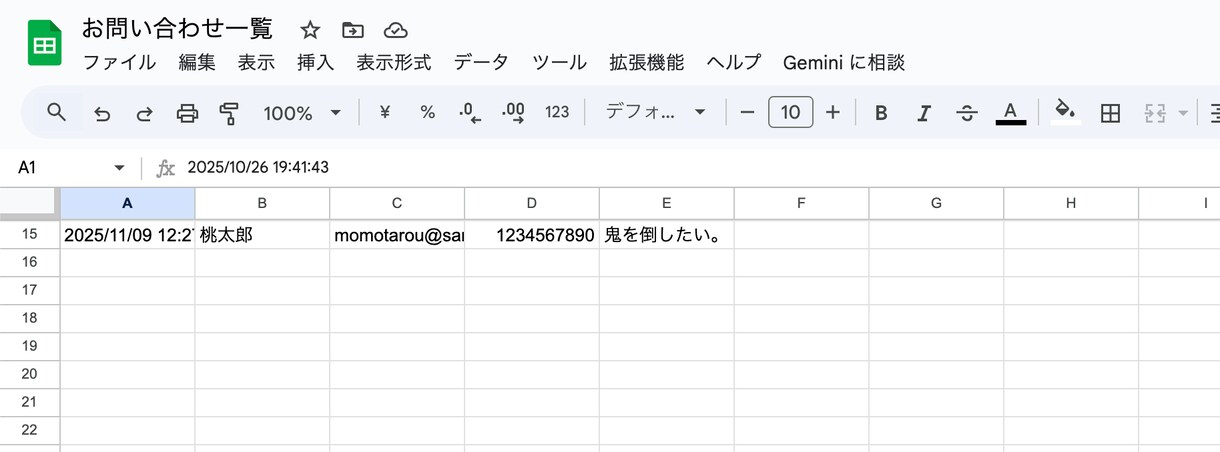
Task: Click cell containing 1234567890
Action: [532, 235]
